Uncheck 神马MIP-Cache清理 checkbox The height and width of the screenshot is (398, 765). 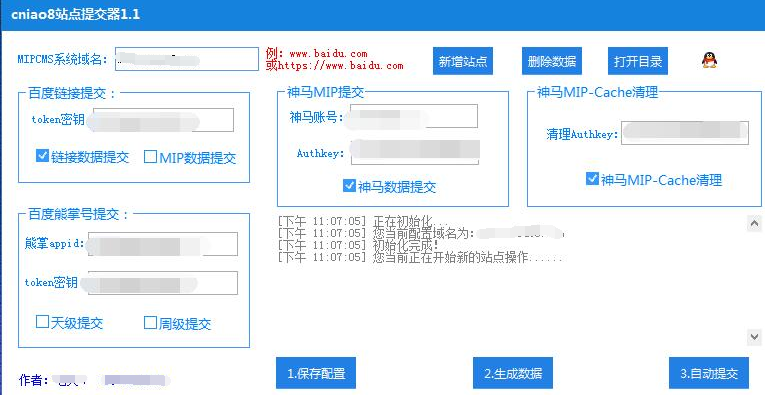click(x=592, y=179)
